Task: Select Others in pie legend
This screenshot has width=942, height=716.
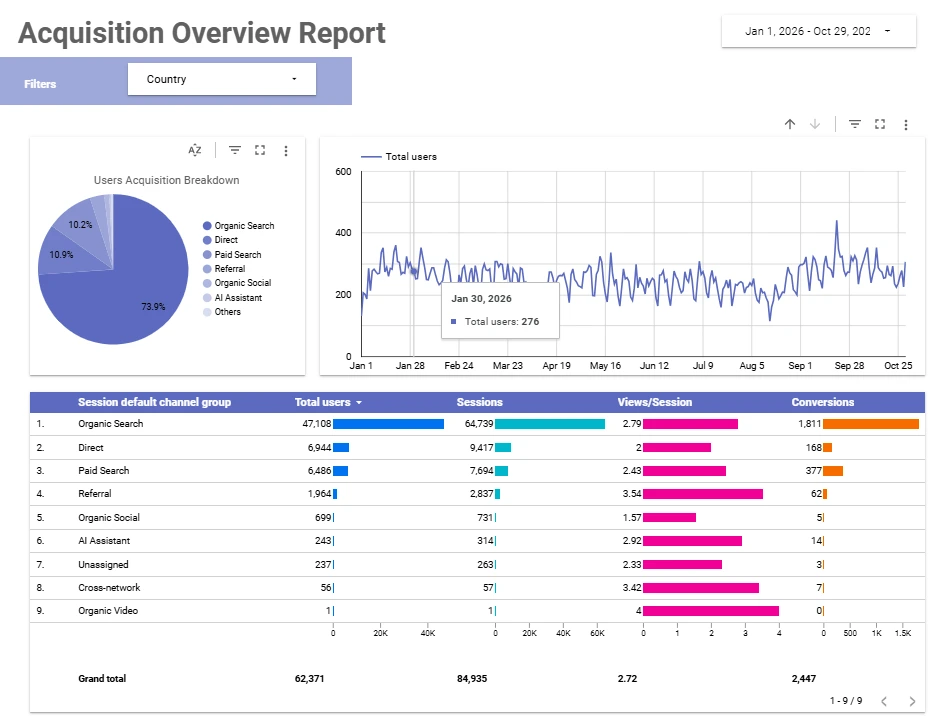Action: click(227, 312)
